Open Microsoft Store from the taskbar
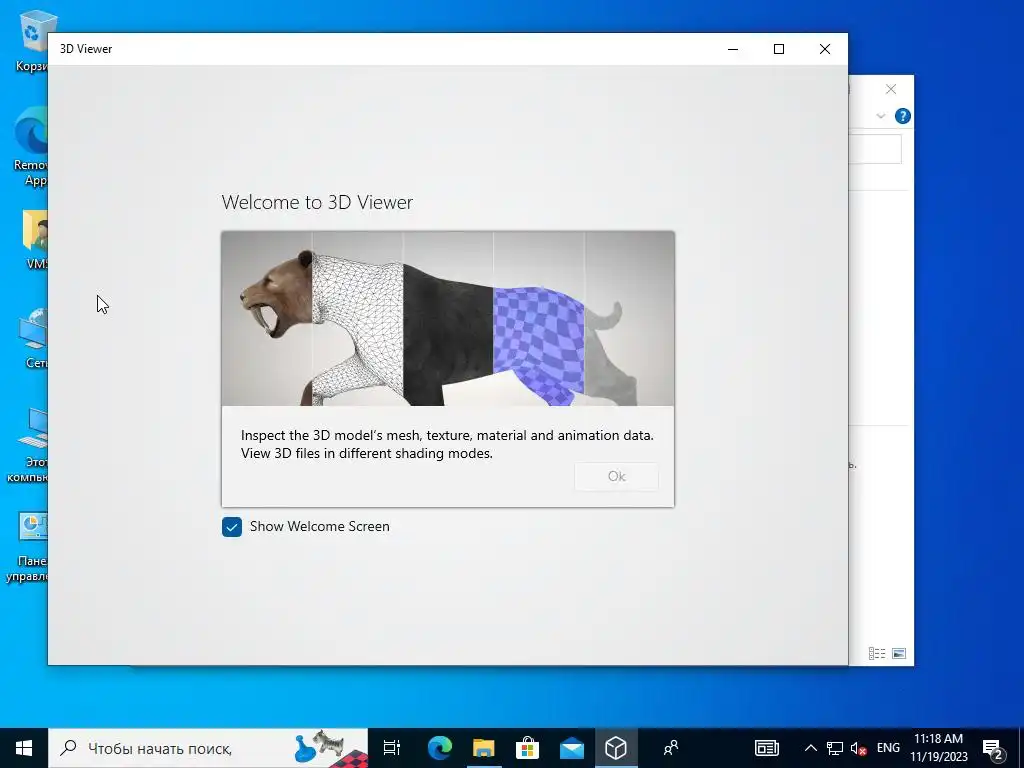Screen dimensions: 1024x768 pos(528,748)
